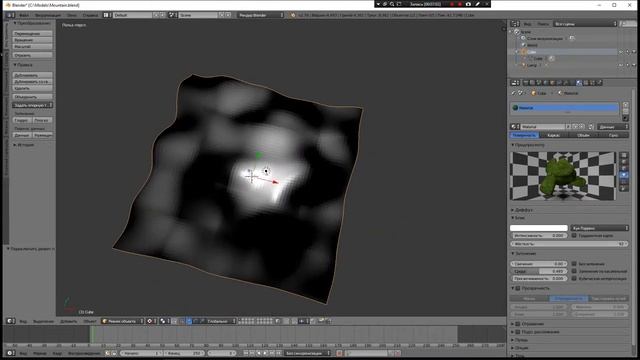Image resolution: width=640 pixels, height=360 pixels.
Task: Toggle visibility eye for Lamp in outliner
Action: [621, 65]
